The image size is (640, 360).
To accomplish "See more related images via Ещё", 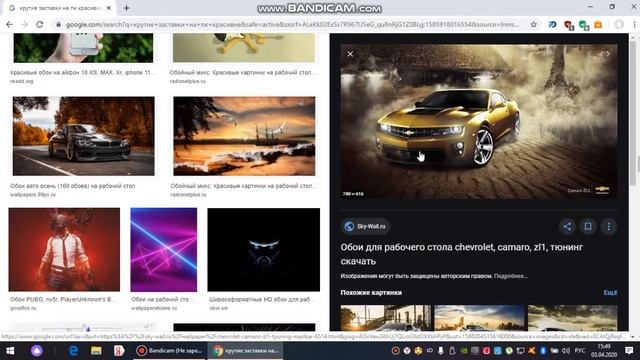I will (610, 293).
